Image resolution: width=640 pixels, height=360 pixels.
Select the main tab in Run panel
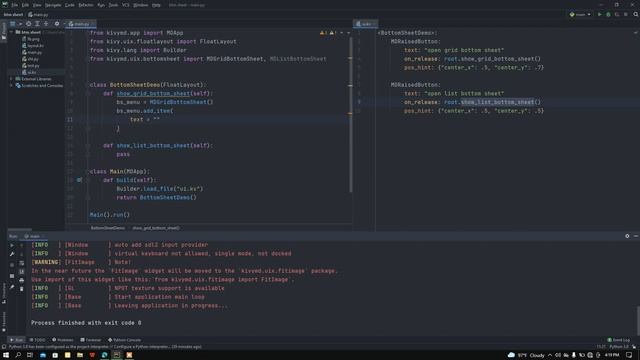click(x=33, y=236)
